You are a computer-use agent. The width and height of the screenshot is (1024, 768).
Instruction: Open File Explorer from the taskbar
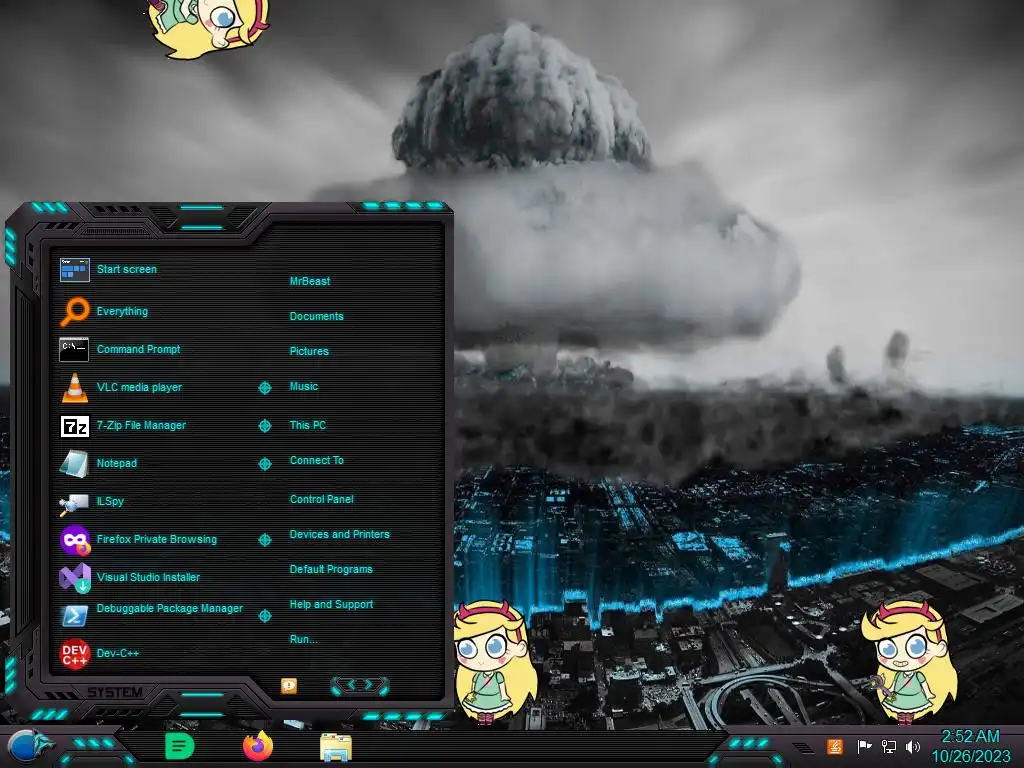336,748
